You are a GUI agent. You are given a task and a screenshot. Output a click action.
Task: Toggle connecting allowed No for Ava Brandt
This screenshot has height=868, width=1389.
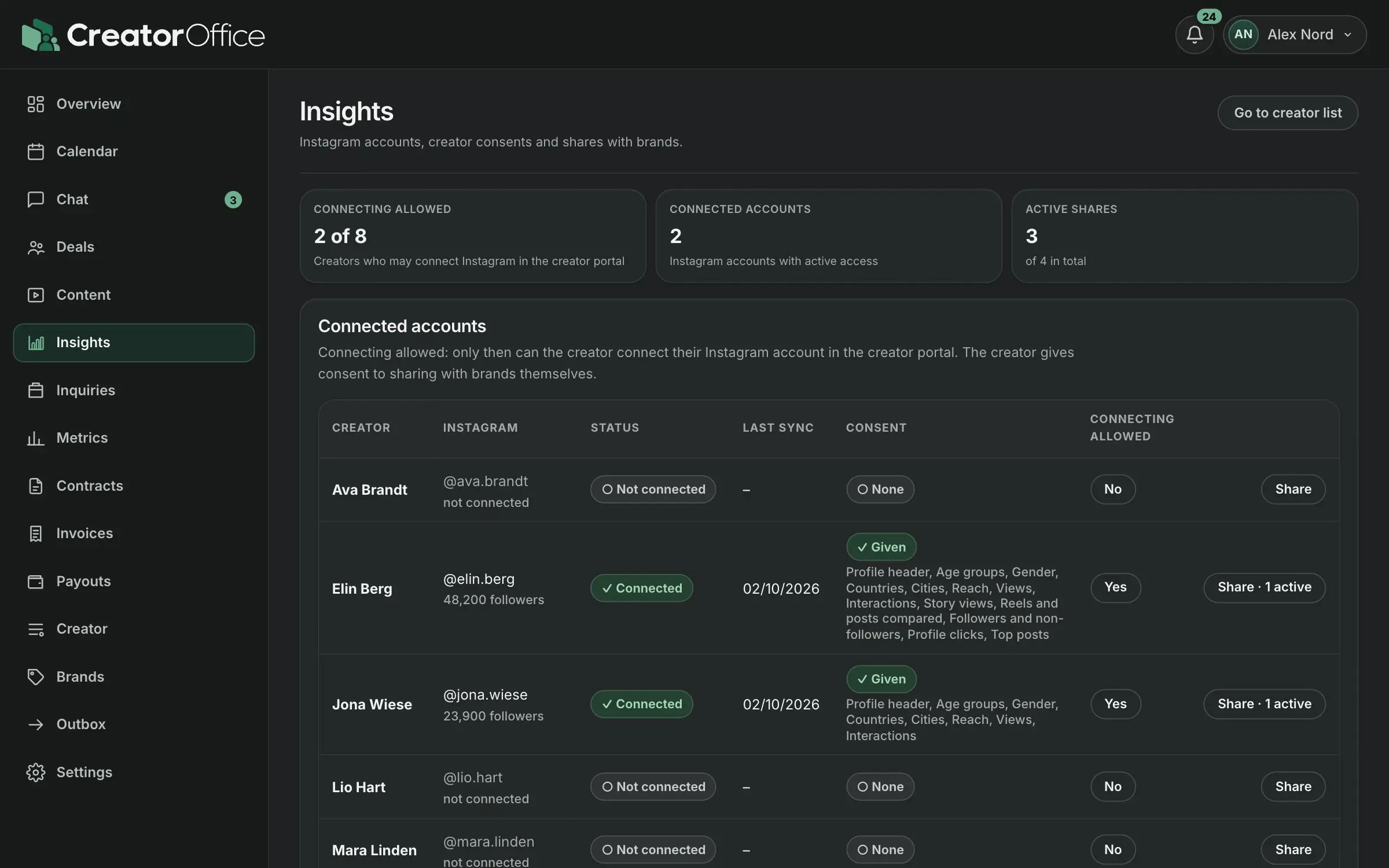coord(1113,490)
